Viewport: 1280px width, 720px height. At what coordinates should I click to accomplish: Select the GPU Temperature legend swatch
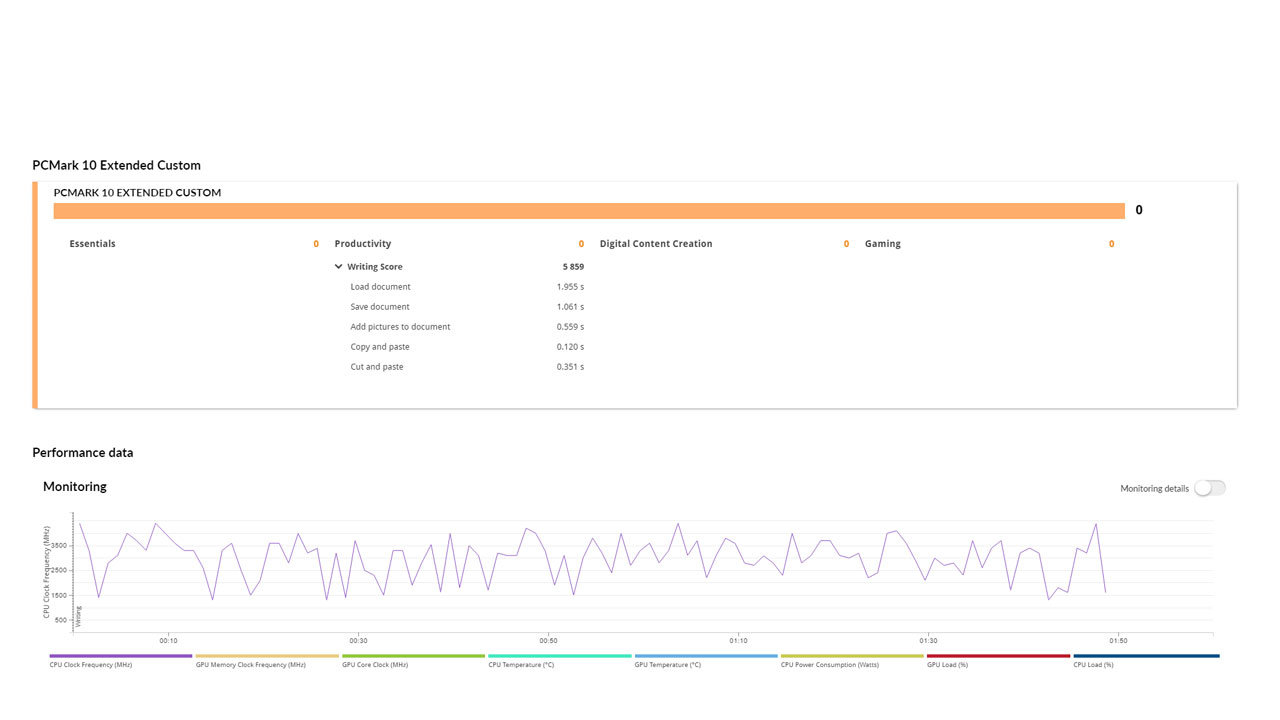pyautogui.click(x=706, y=656)
